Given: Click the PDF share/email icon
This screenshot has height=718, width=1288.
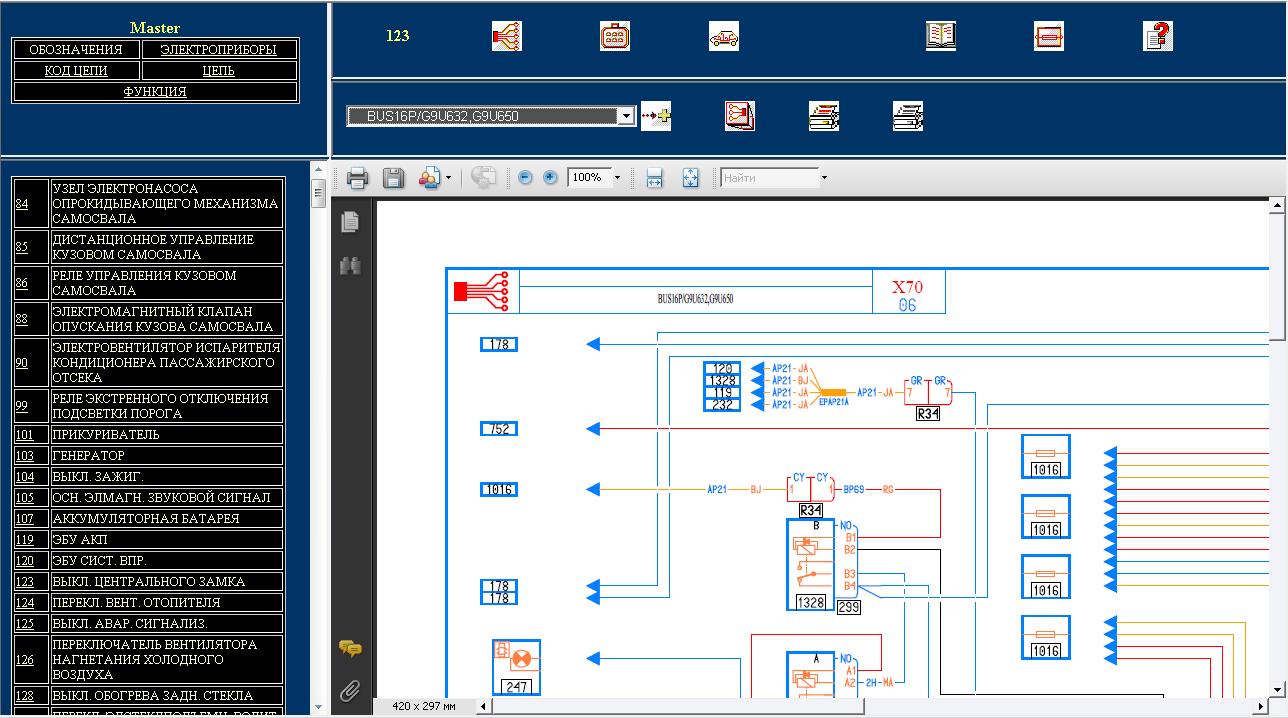Looking at the screenshot, I should [429, 178].
